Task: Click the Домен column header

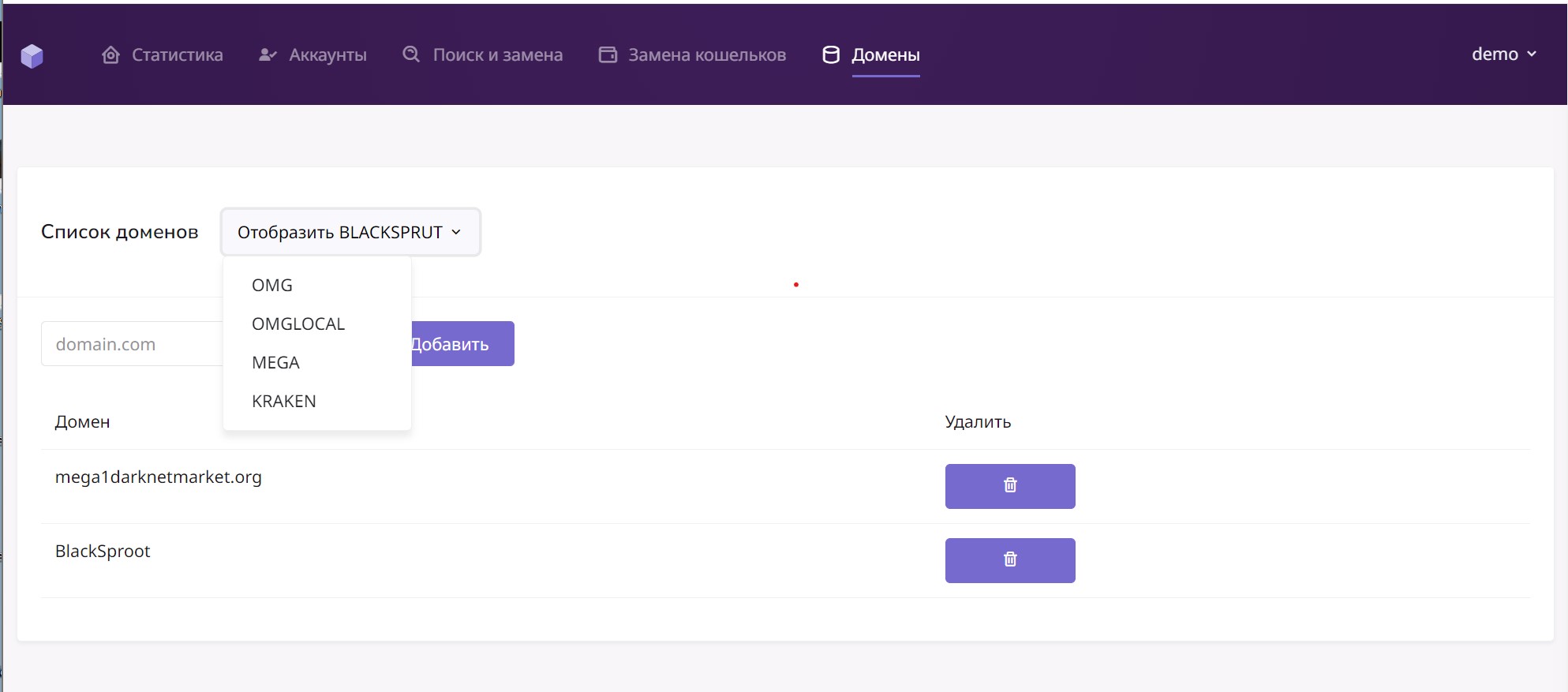Action: pos(83,422)
